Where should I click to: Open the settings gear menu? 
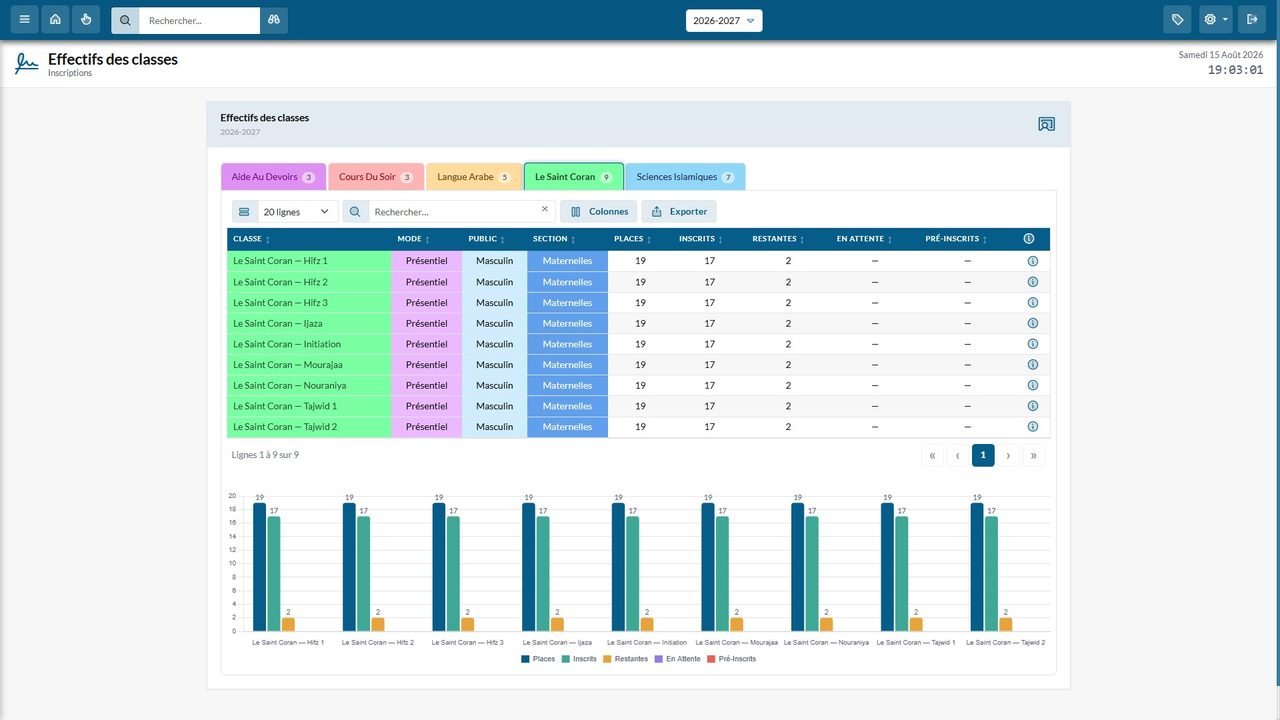click(x=1216, y=20)
